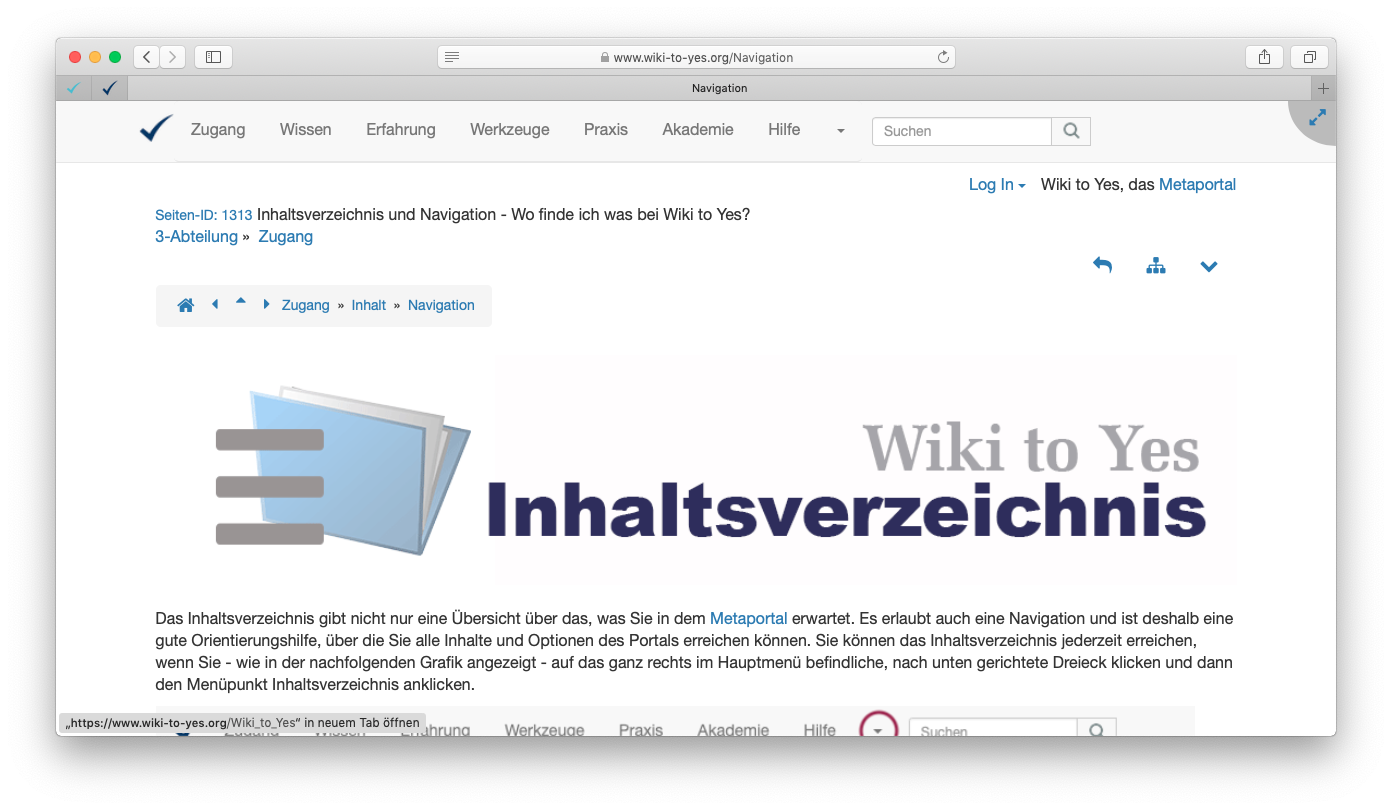Viewport: 1392px width, 810px height.
Task: Click the Metaportal link in paragraph
Action: coord(748,619)
